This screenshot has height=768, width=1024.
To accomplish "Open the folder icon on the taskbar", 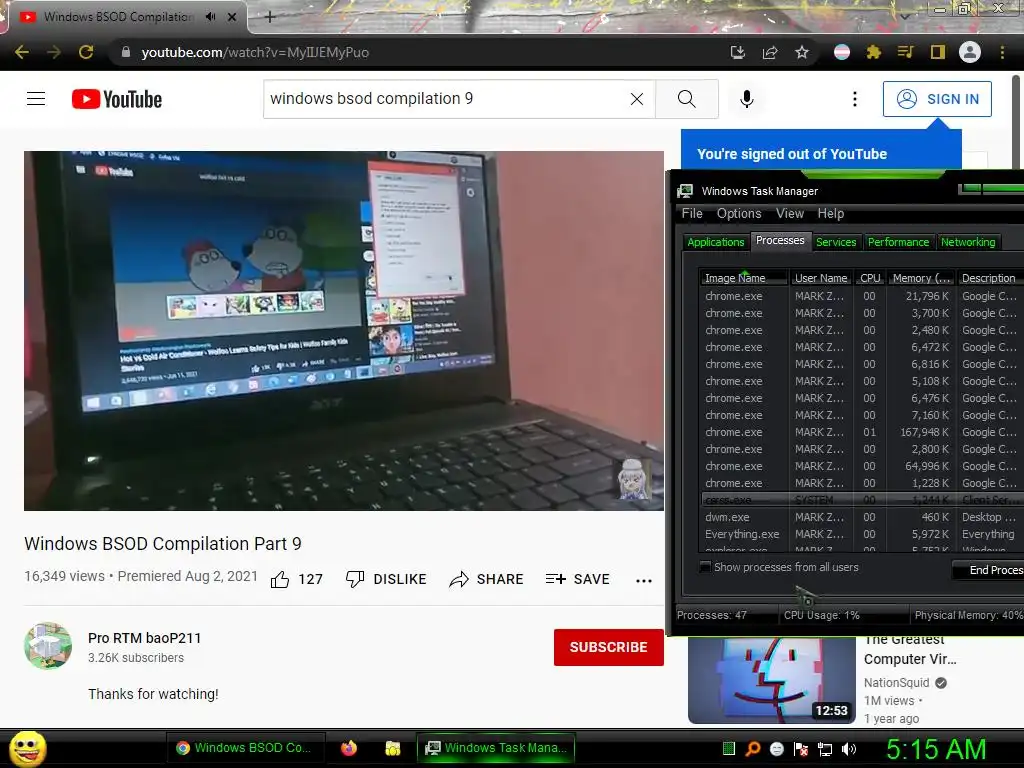I will (392, 748).
